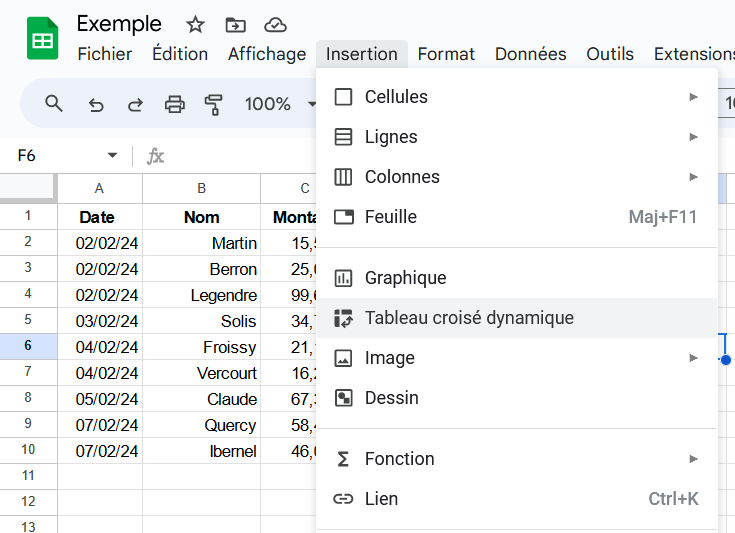Open the Fichier menu
Viewport: 735px width, 533px height.
(105, 54)
